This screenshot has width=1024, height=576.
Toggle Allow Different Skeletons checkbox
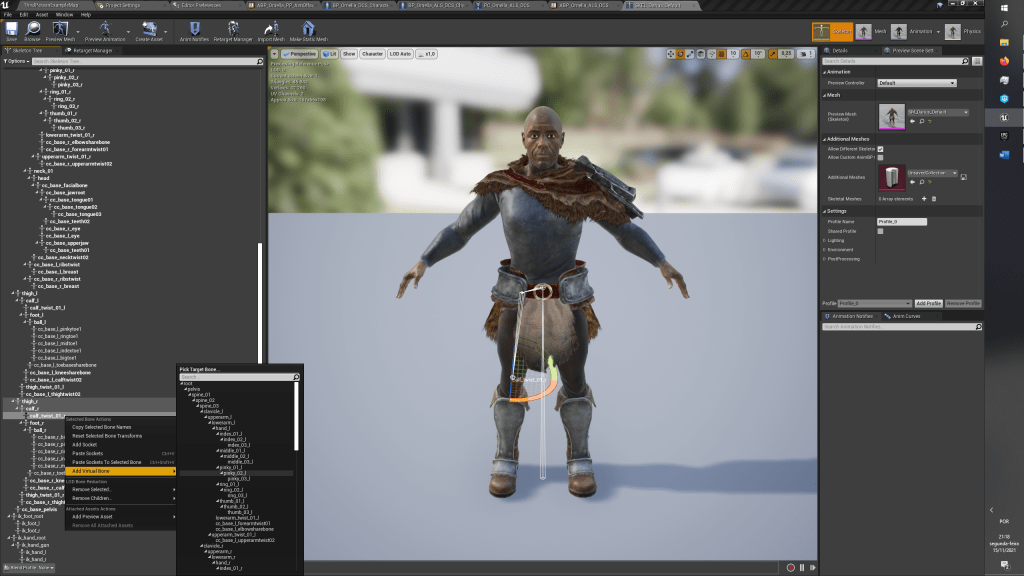tap(880, 149)
